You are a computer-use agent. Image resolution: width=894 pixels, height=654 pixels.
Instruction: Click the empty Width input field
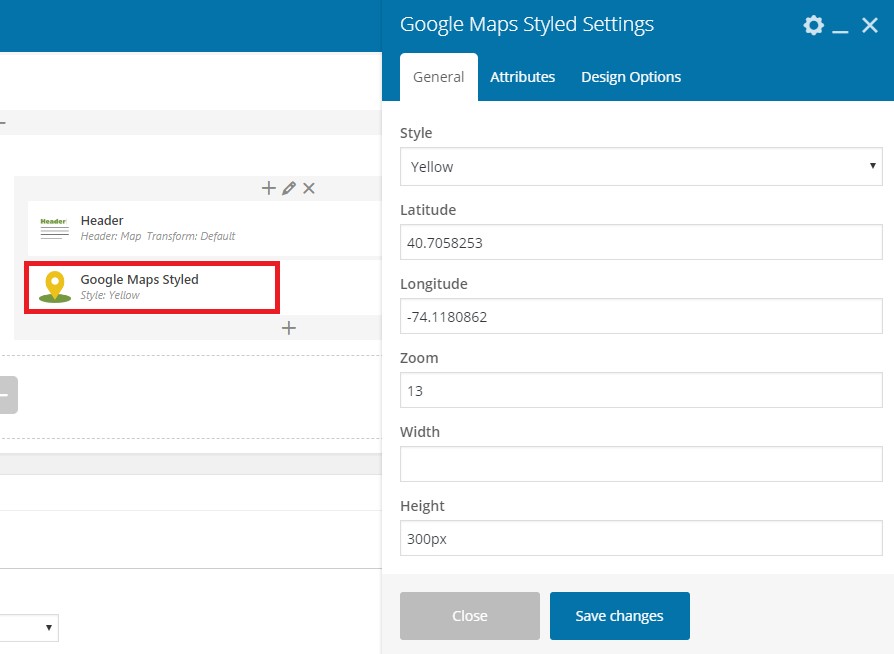(641, 464)
